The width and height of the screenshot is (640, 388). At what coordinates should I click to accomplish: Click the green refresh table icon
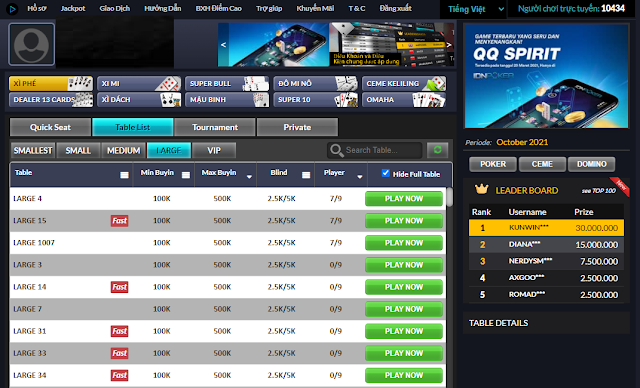tap(438, 150)
